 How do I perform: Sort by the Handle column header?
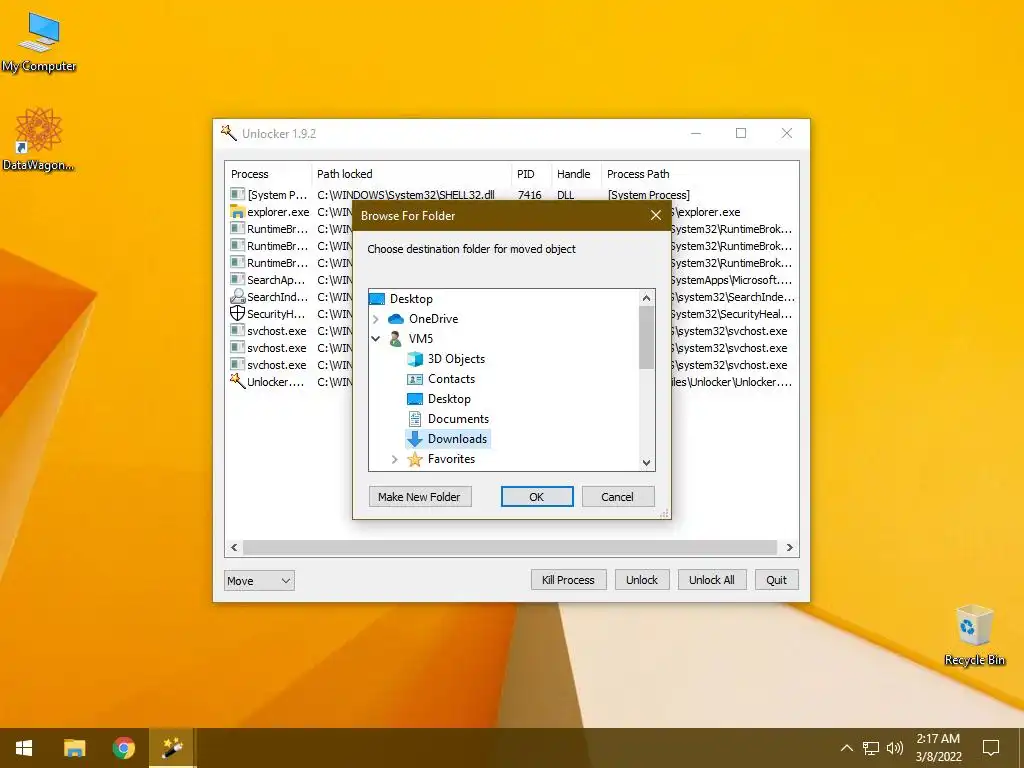coord(576,174)
